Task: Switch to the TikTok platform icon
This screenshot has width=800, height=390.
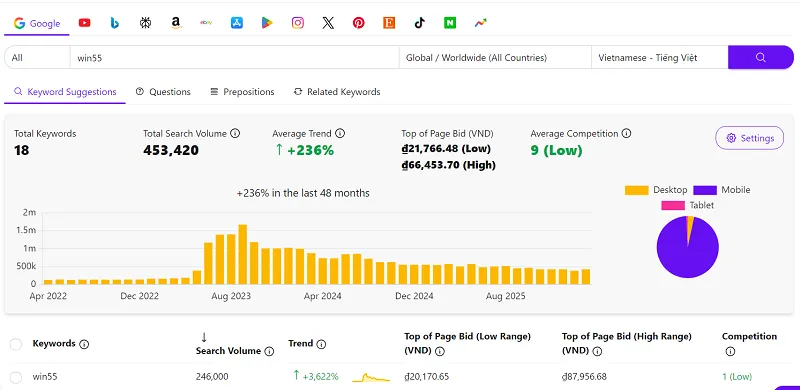Action: click(419, 23)
